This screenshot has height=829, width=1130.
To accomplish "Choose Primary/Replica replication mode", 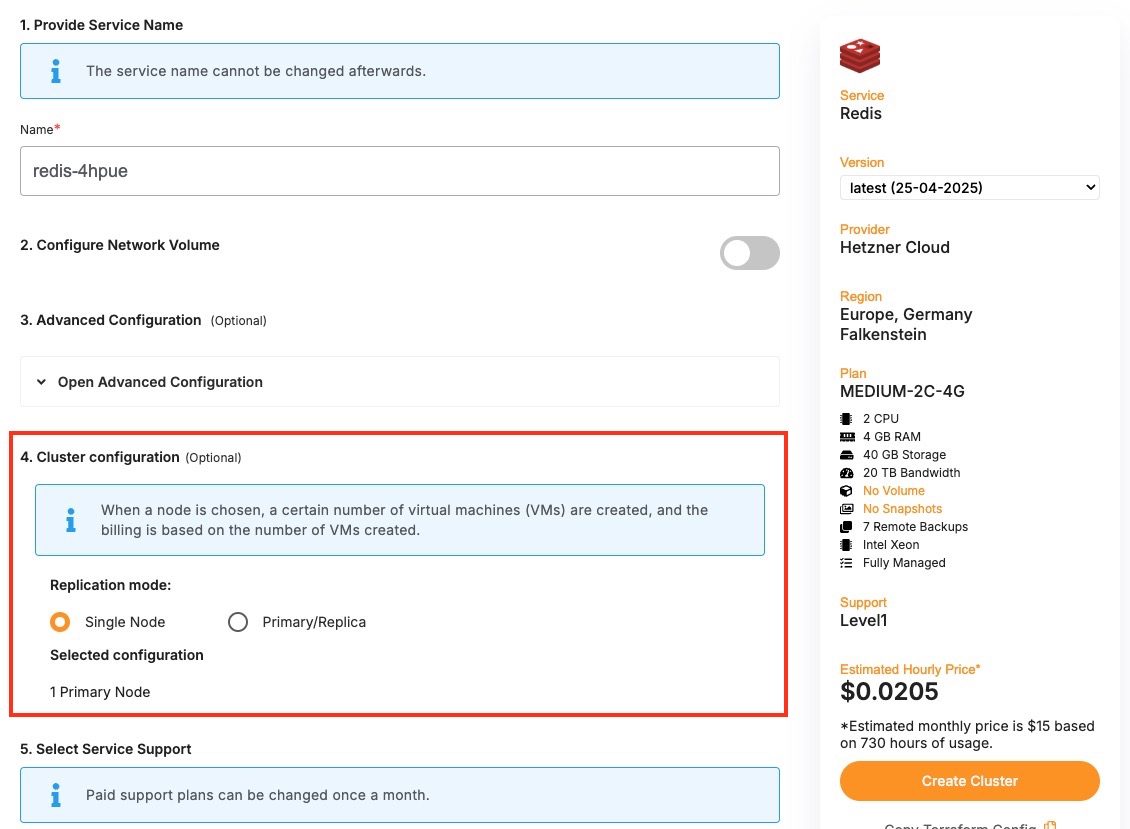I will [x=238, y=622].
